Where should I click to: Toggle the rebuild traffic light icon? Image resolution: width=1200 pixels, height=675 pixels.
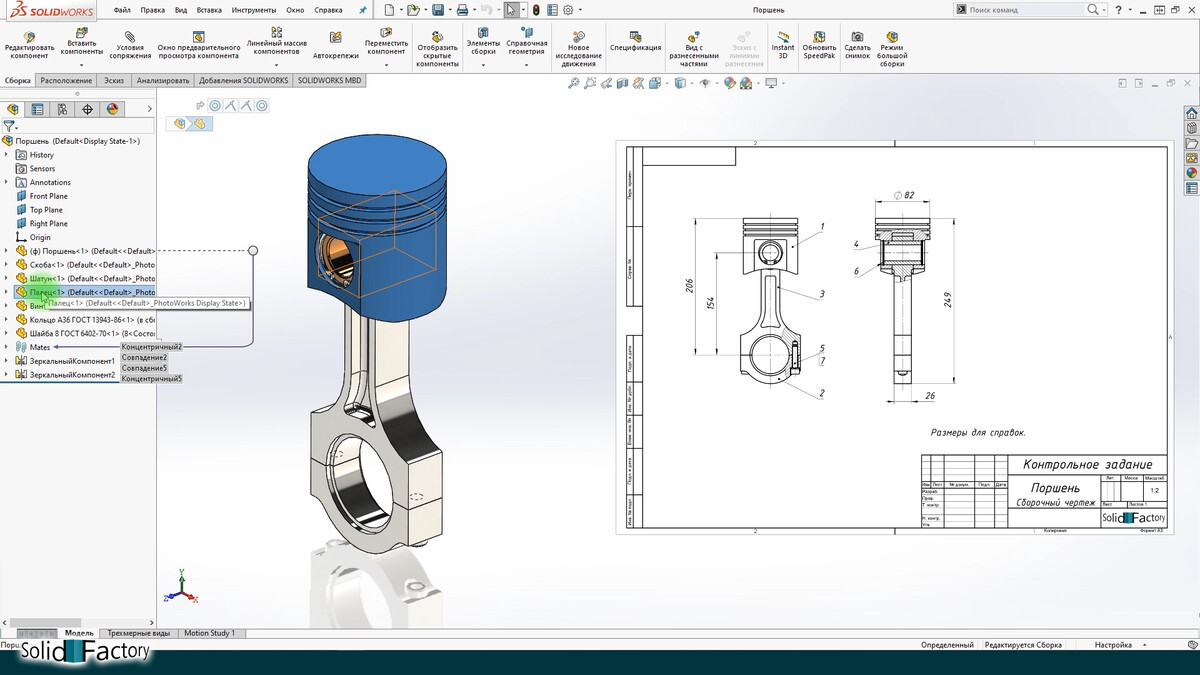click(535, 10)
